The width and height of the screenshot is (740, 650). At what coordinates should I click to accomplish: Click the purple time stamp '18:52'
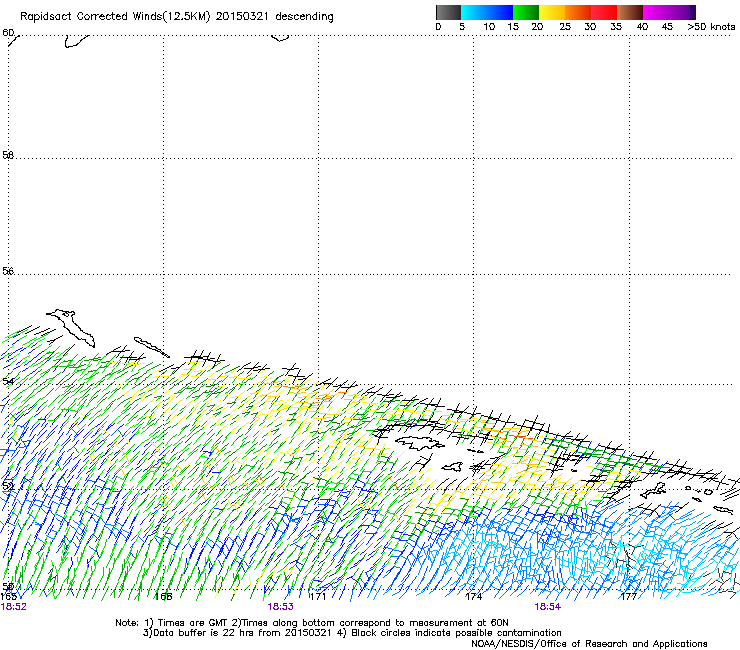point(13,607)
